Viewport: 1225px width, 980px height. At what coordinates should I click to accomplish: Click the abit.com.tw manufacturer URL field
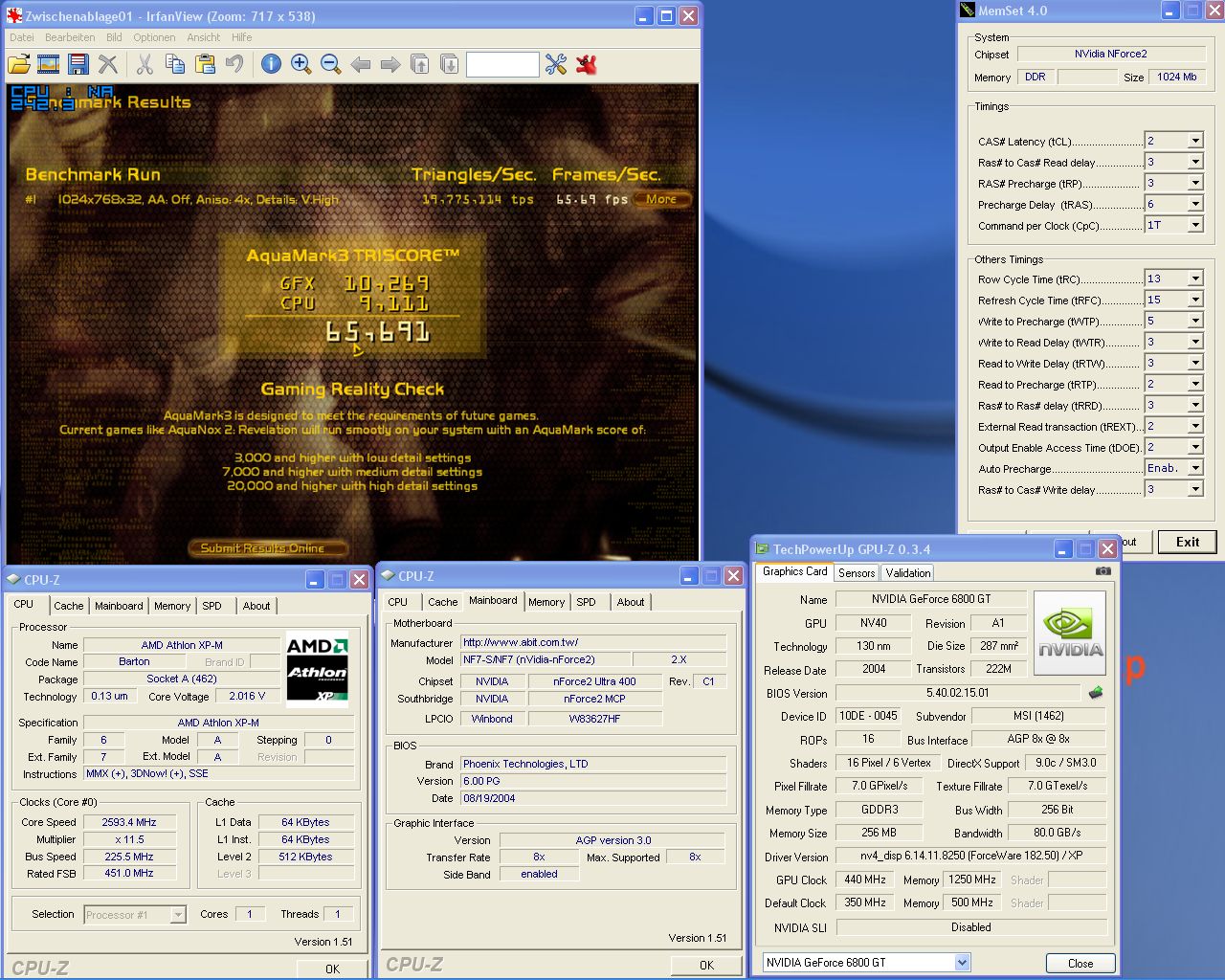tap(593, 642)
